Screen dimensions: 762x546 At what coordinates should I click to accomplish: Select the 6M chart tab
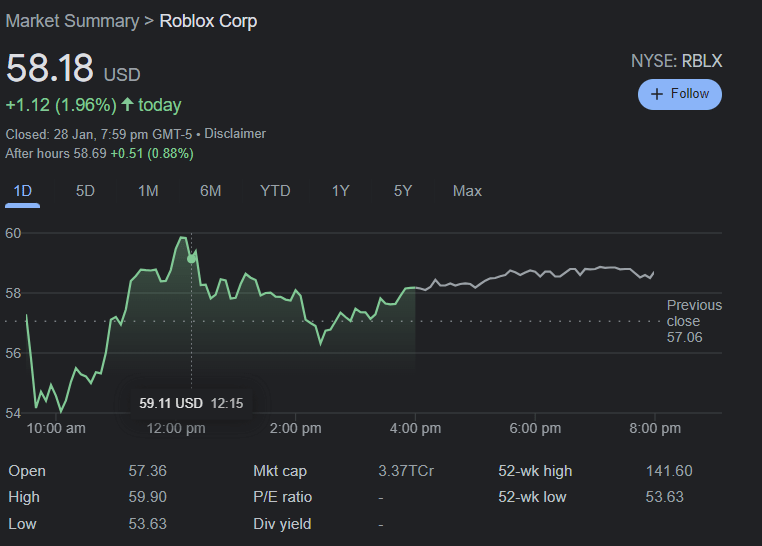pos(210,191)
